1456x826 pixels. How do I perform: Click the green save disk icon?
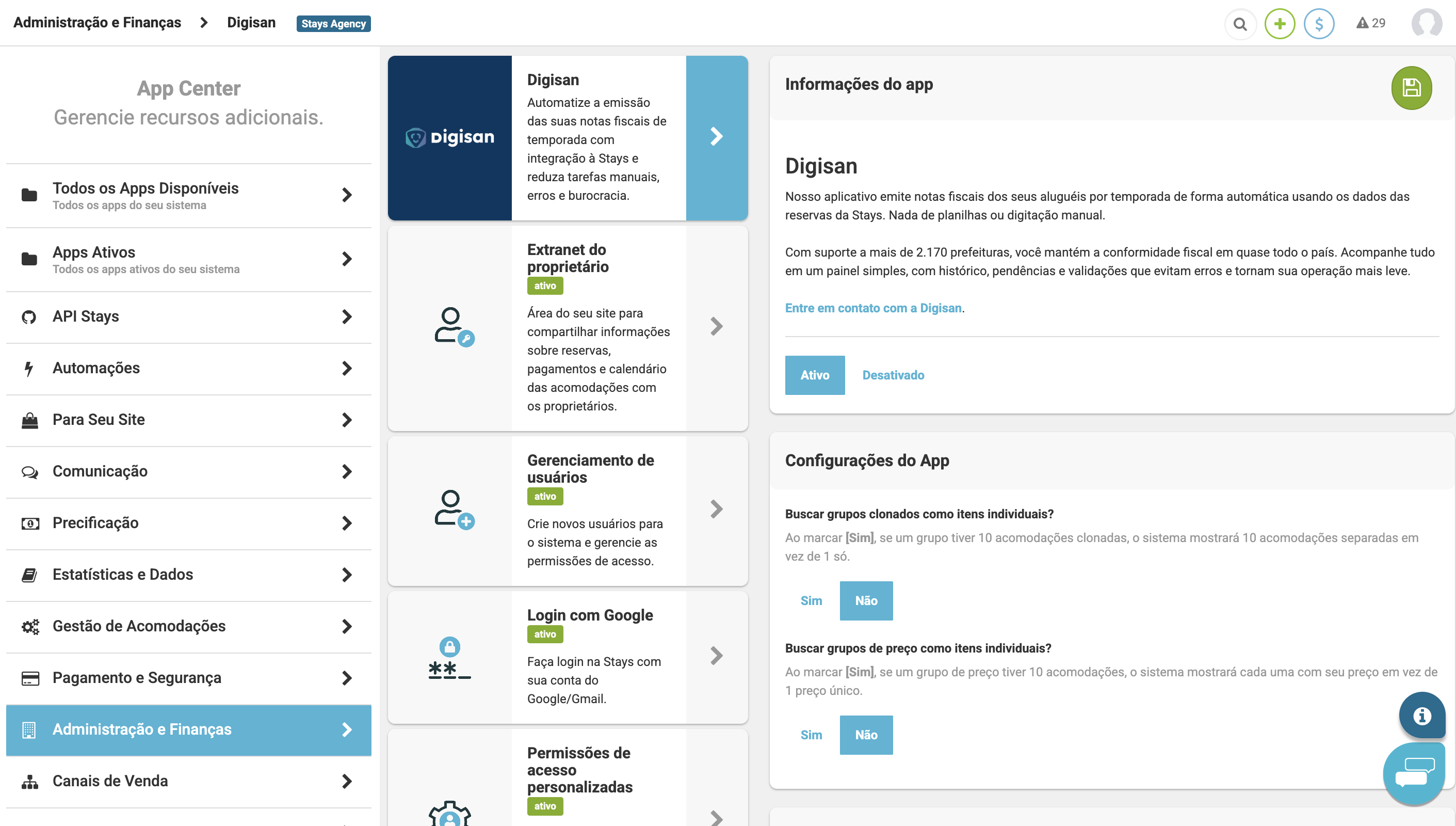(1411, 88)
